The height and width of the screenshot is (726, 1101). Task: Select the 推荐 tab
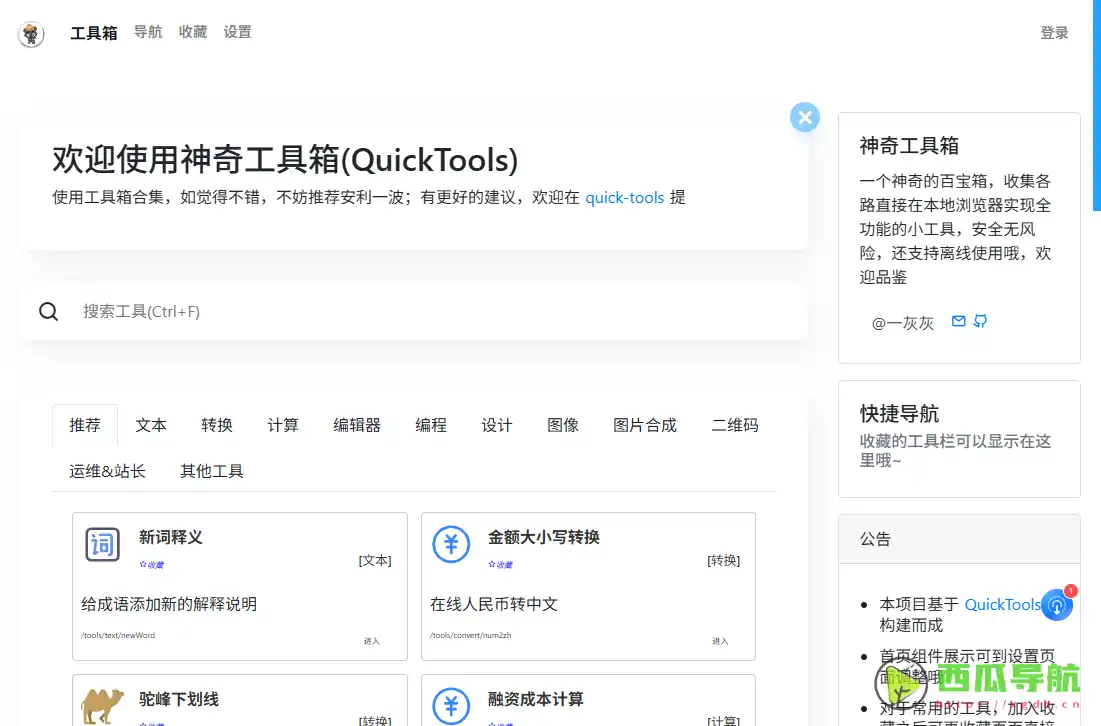tap(85, 425)
